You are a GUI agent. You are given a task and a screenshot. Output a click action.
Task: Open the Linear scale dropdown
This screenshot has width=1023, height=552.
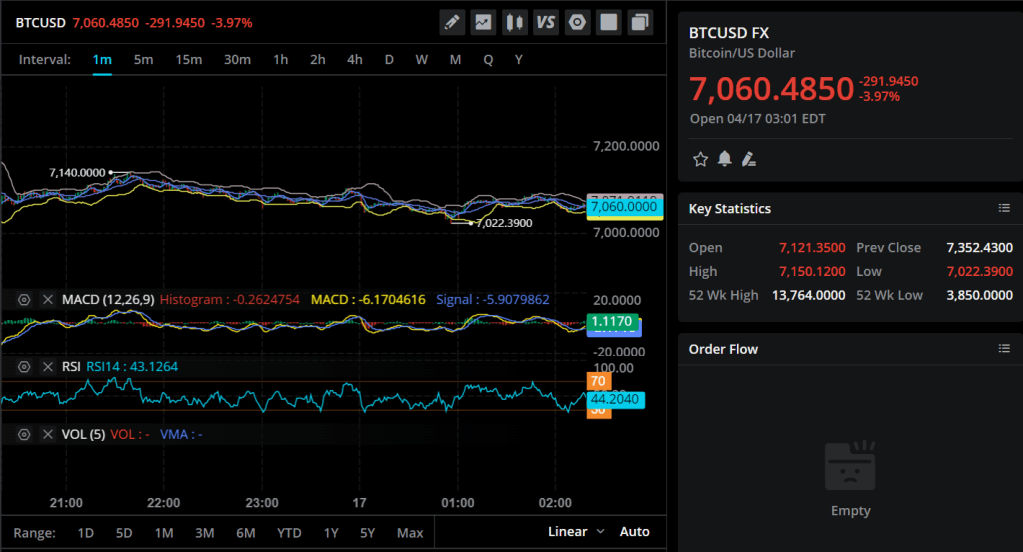pyautogui.click(x=576, y=531)
